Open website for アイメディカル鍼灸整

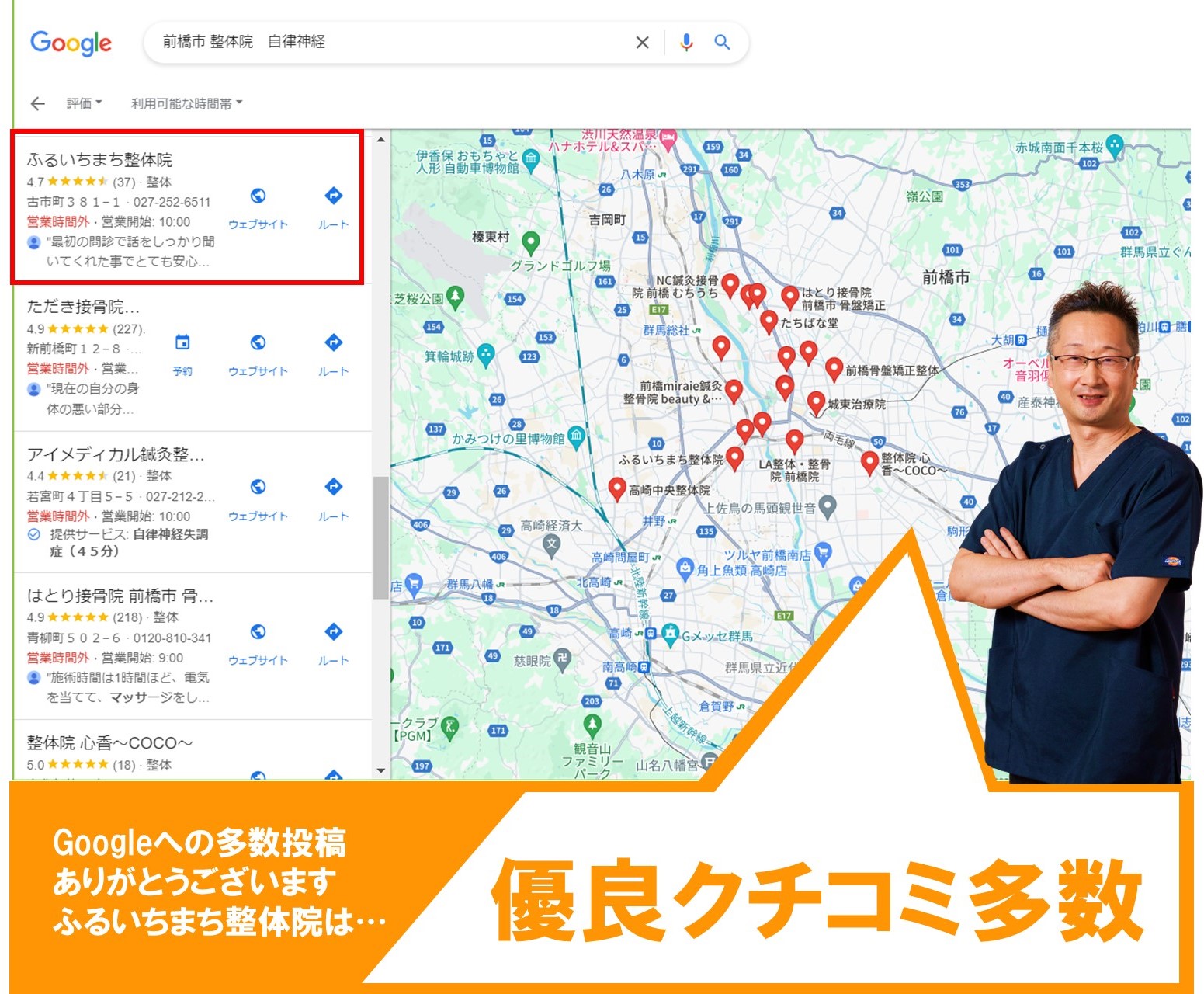(x=258, y=499)
